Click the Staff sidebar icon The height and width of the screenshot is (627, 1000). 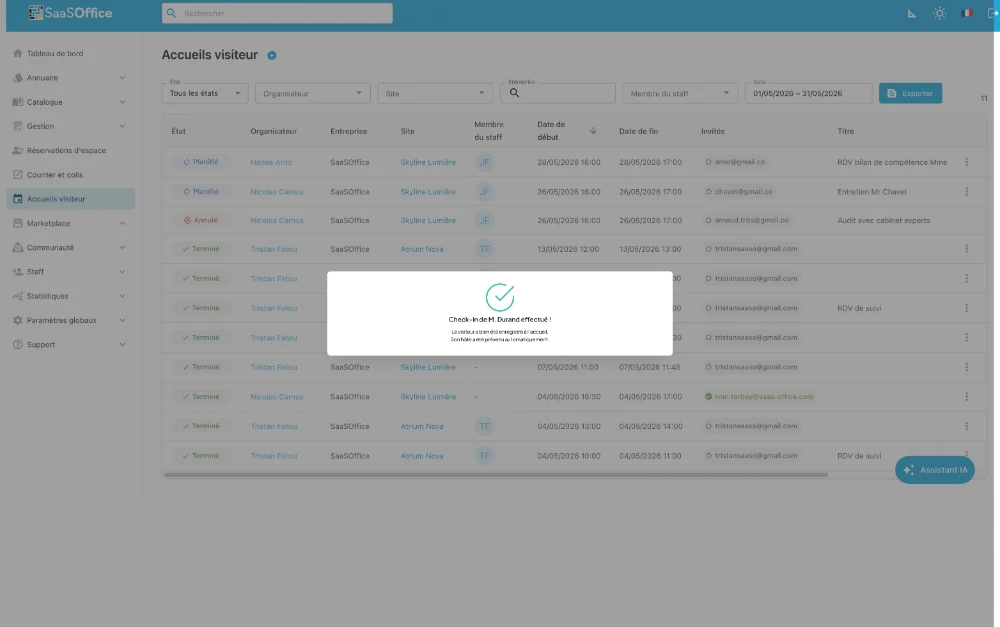[18, 272]
